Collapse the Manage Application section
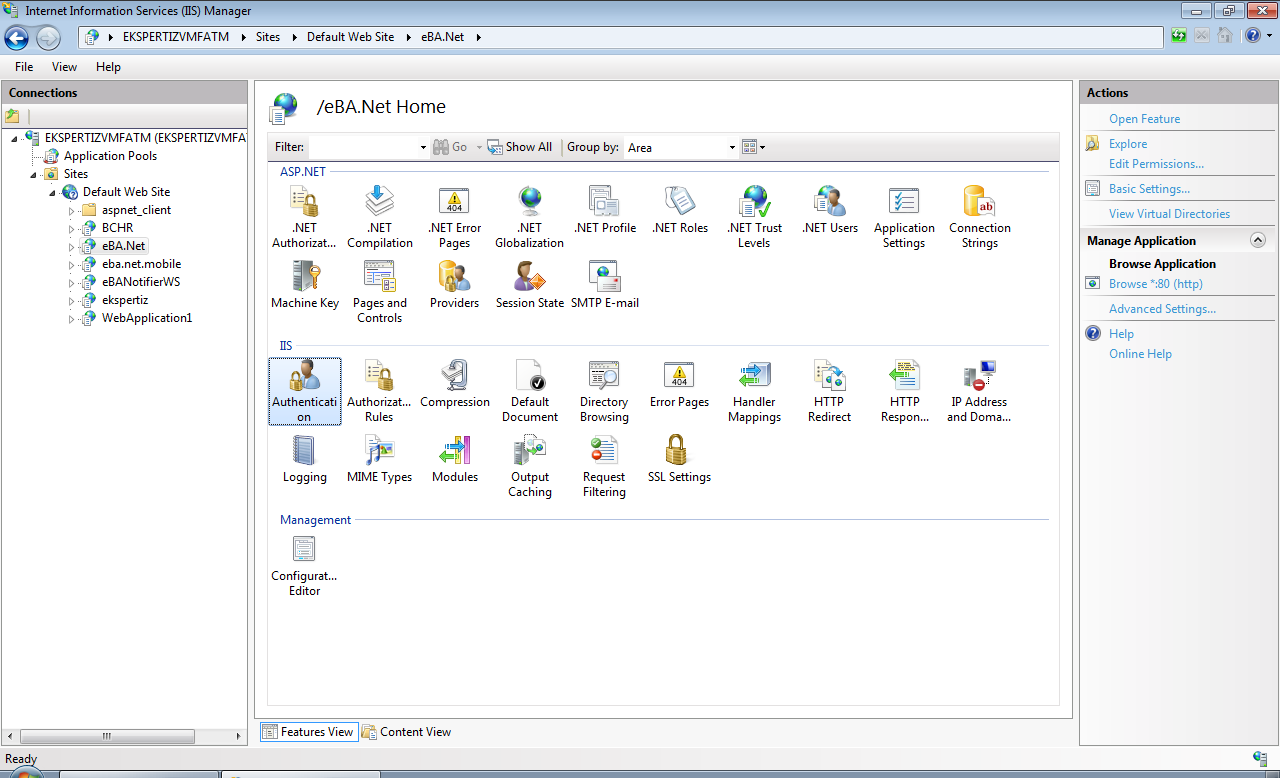The height and width of the screenshot is (778, 1280). (x=1258, y=240)
